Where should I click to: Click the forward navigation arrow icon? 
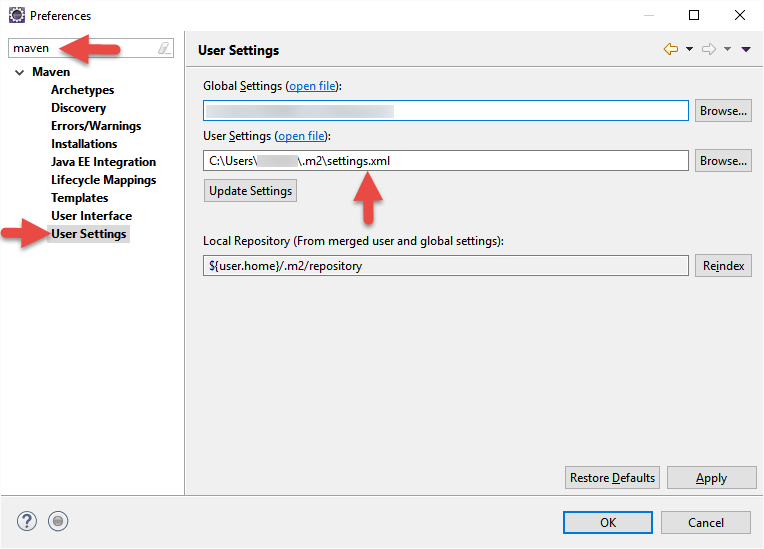[x=709, y=49]
